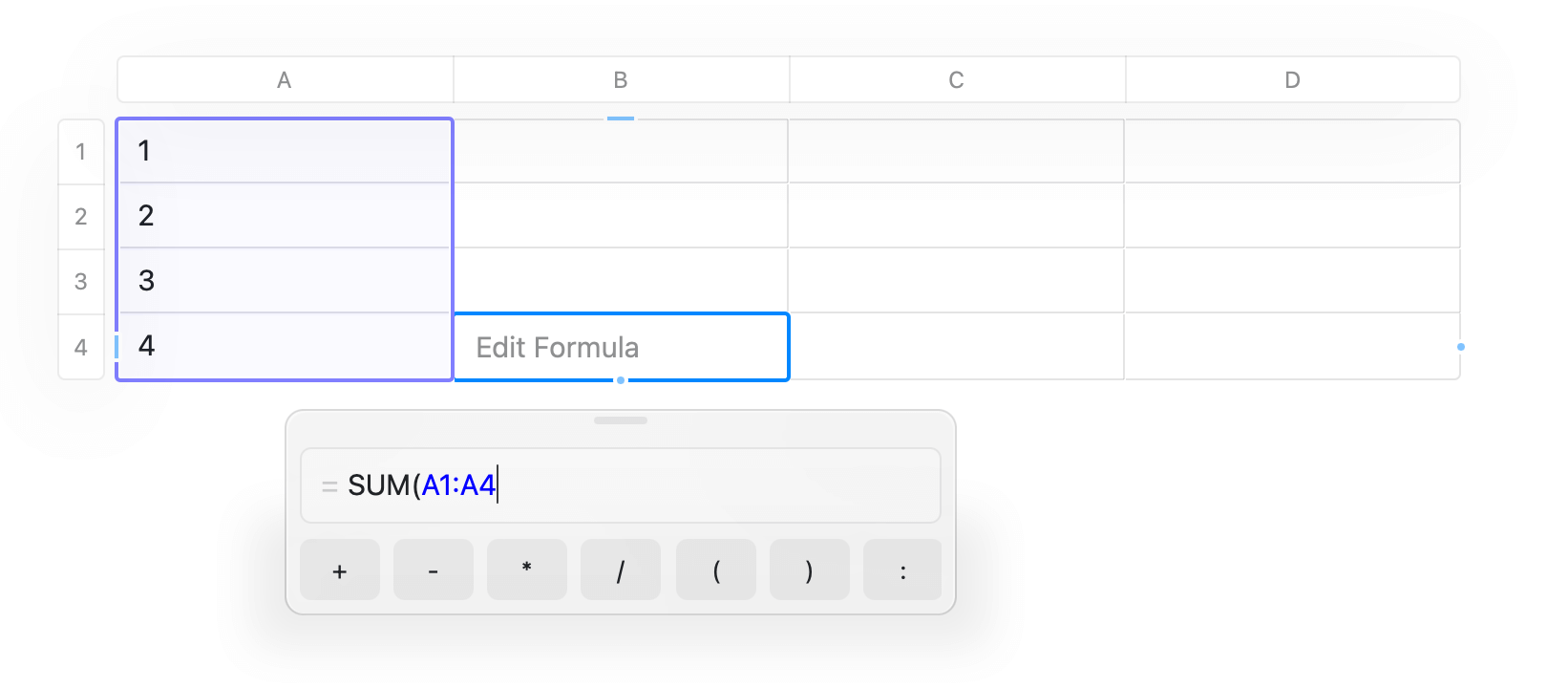Select row header 1
1568x688 pixels.
click(81, 151)
